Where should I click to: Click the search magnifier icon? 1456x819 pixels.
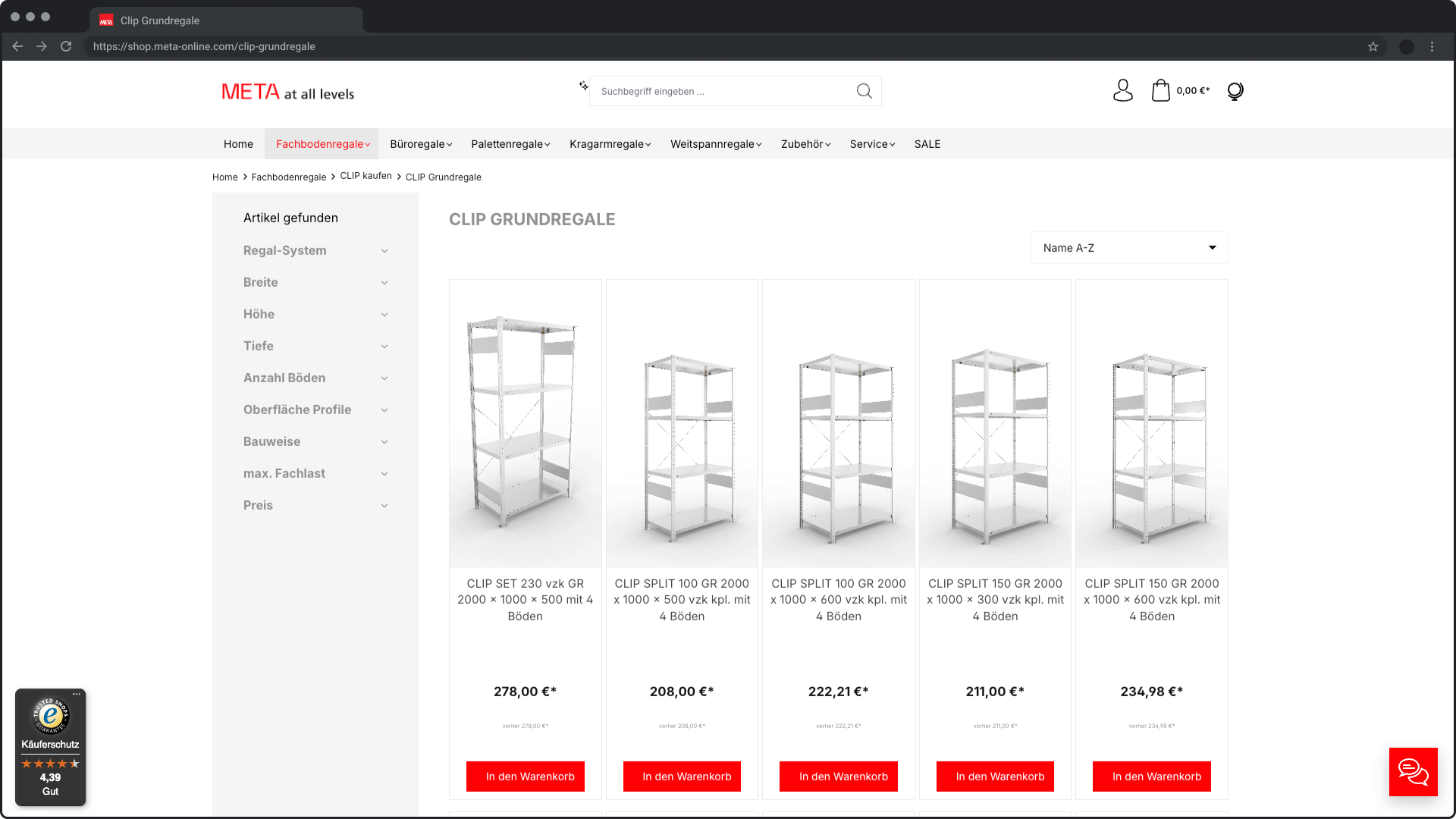pyautogui.click(x=864, y=90)
